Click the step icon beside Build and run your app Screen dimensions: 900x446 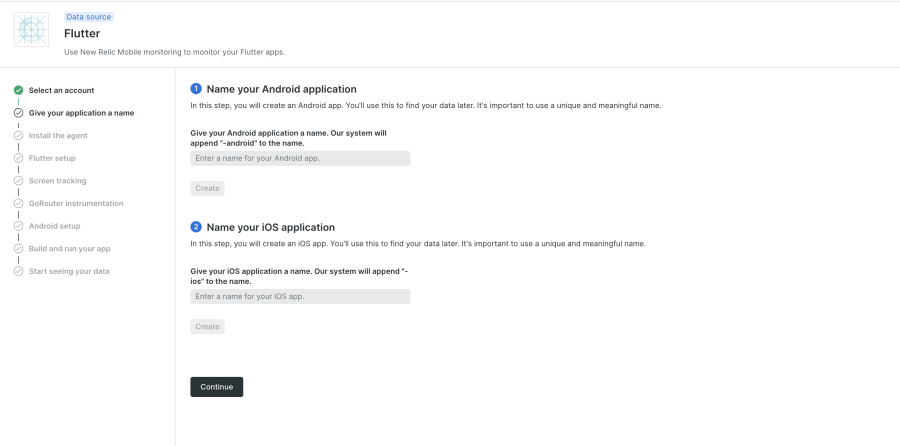click(18, 248)
